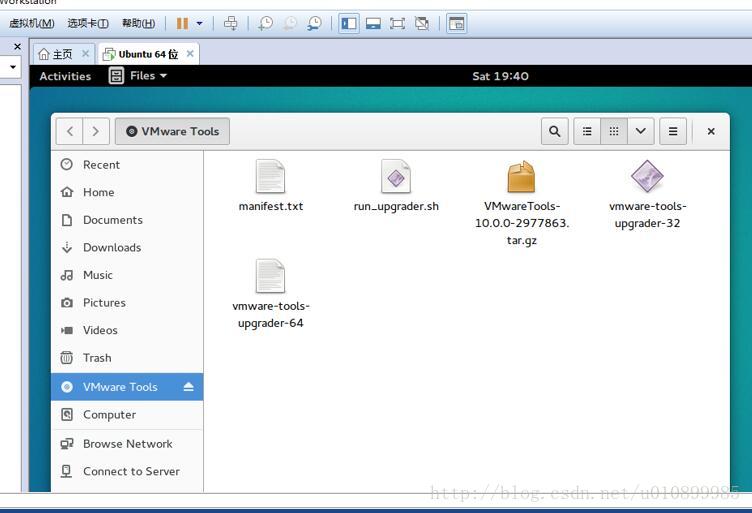Select the run_upgrader.sh script icon
The width and height of the screenshot is (752, 513).
[396, 176]
